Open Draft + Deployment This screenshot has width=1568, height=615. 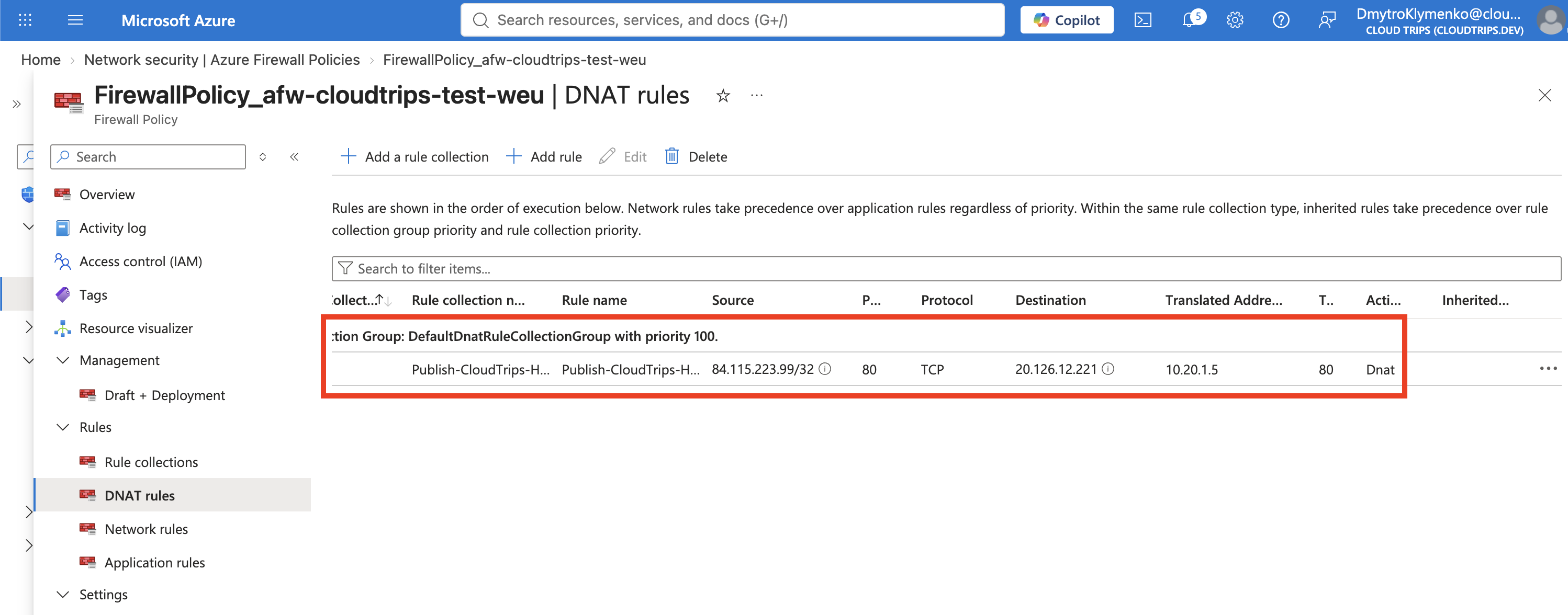164,395
